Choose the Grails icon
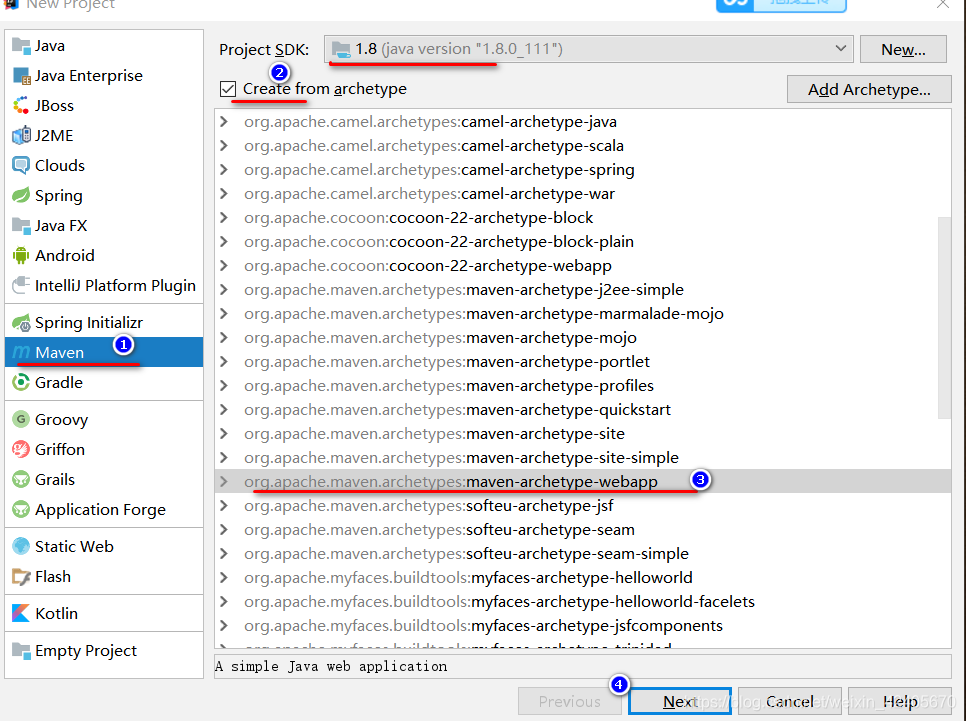The width and height of the screenshot is (966, 721). [x=21, y=479]
